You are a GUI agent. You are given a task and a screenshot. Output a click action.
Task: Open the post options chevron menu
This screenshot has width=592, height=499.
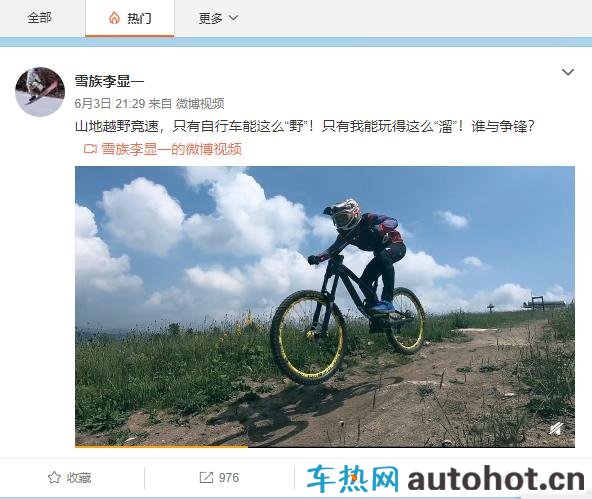click(568, 72)
